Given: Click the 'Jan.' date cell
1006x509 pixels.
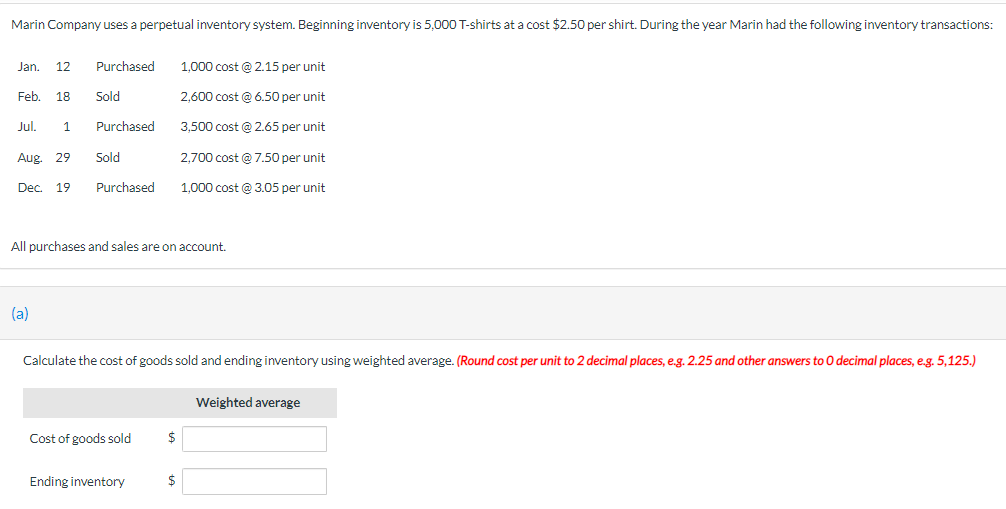Looking at the screenshot, I should tap(28, 67).
